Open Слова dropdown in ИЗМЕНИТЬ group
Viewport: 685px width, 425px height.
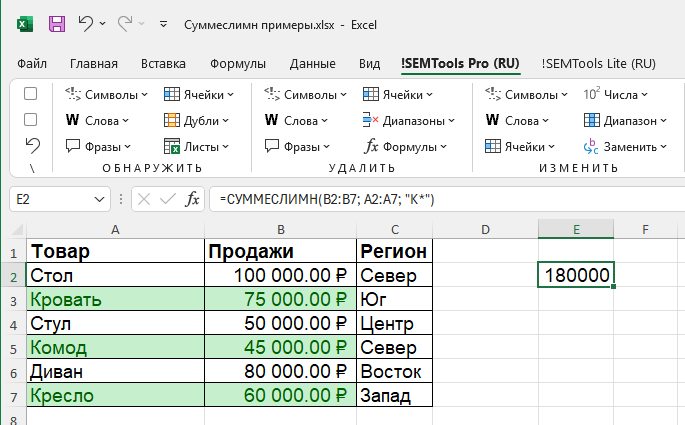[517, 120]
